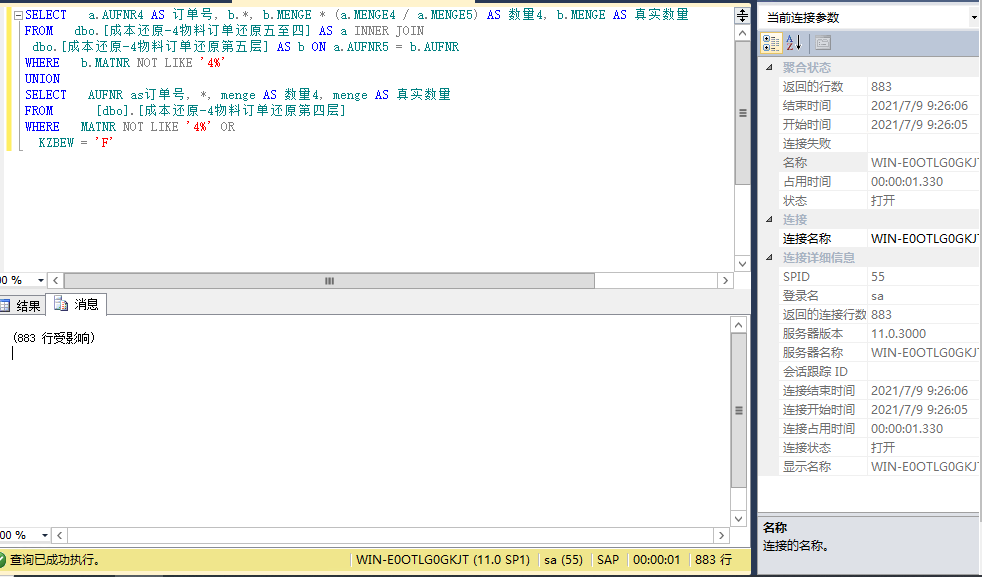Image resolution: width=982 pixels, height=577 pixels.
Task: Click the UNION keyword in the query
Action: point(43,79)
